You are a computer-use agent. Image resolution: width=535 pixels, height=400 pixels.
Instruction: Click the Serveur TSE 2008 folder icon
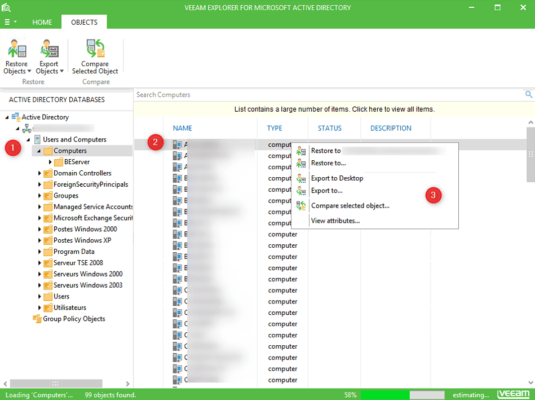48,263
